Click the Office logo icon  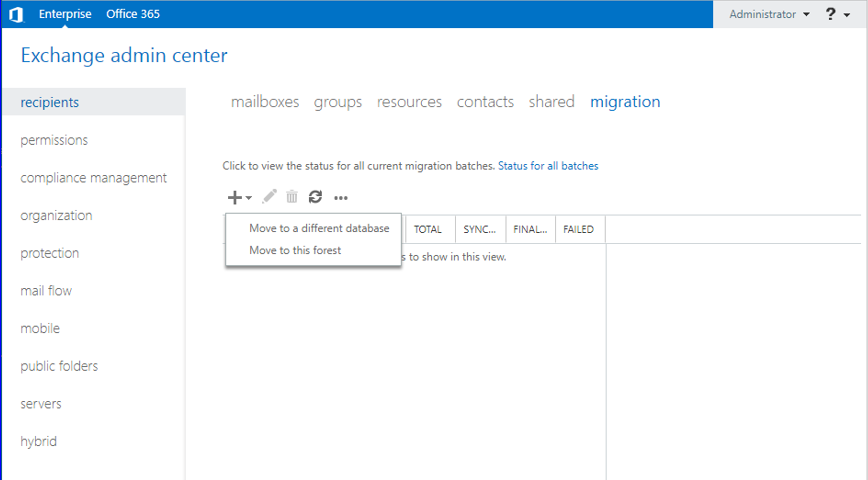pos(16,14)
